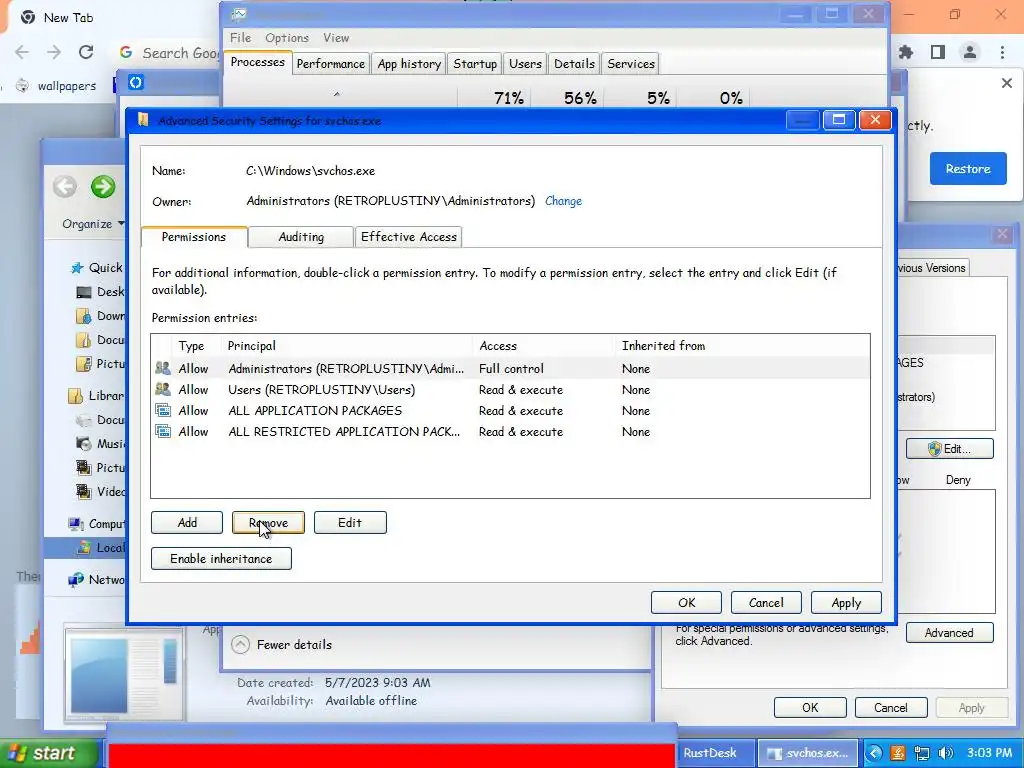Click the orange Java tray icon
The height and width of the screenshot is (768, 1024).
pos(899,753)
